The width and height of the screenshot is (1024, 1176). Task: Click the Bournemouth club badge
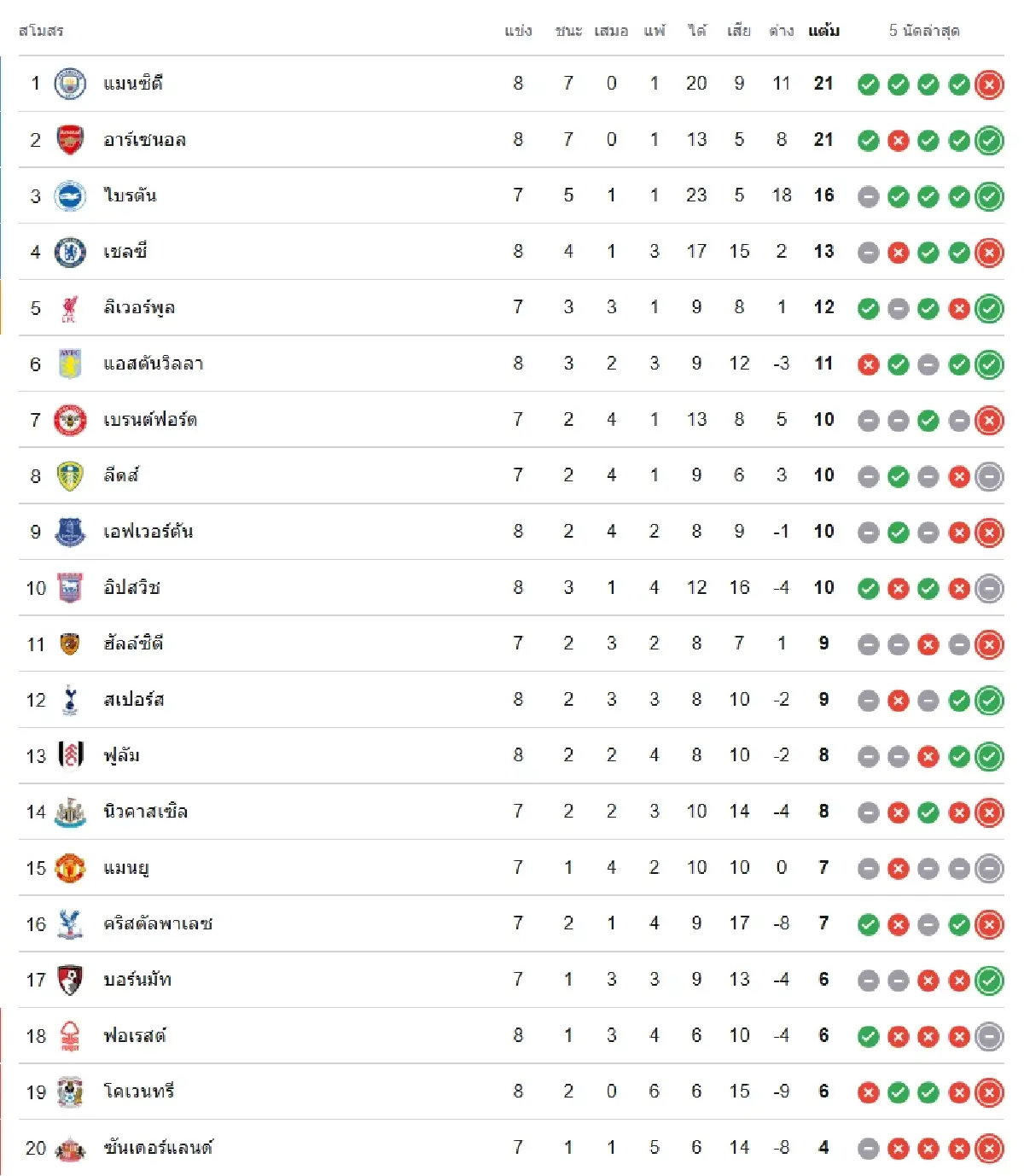70,980
